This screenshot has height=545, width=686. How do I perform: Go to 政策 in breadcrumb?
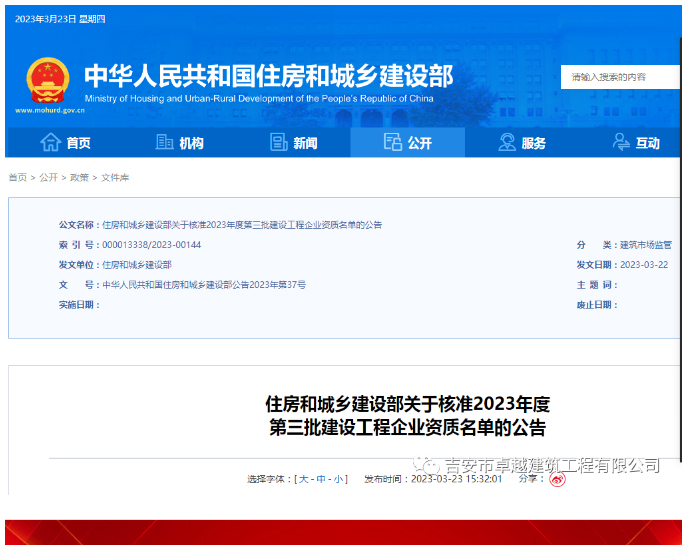point(79,178)
